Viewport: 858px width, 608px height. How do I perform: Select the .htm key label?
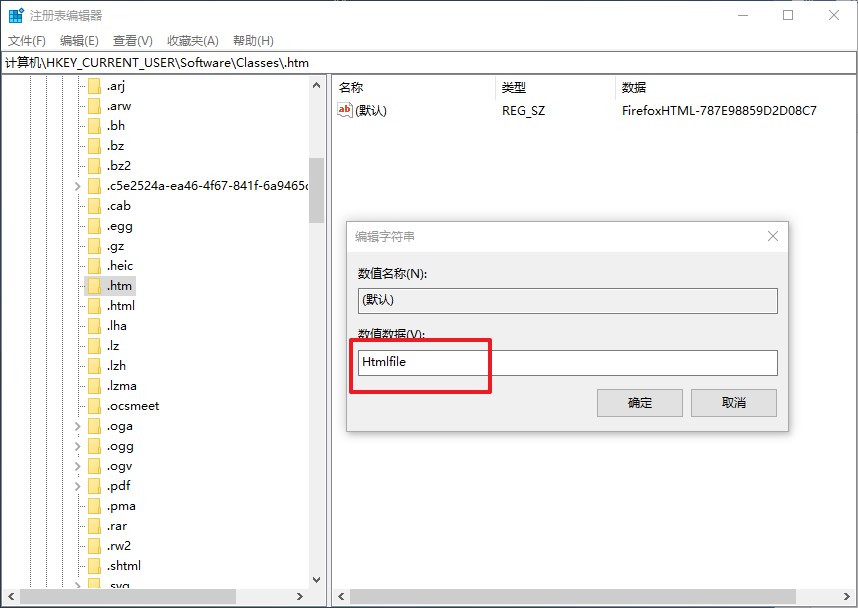click(119, 286)
